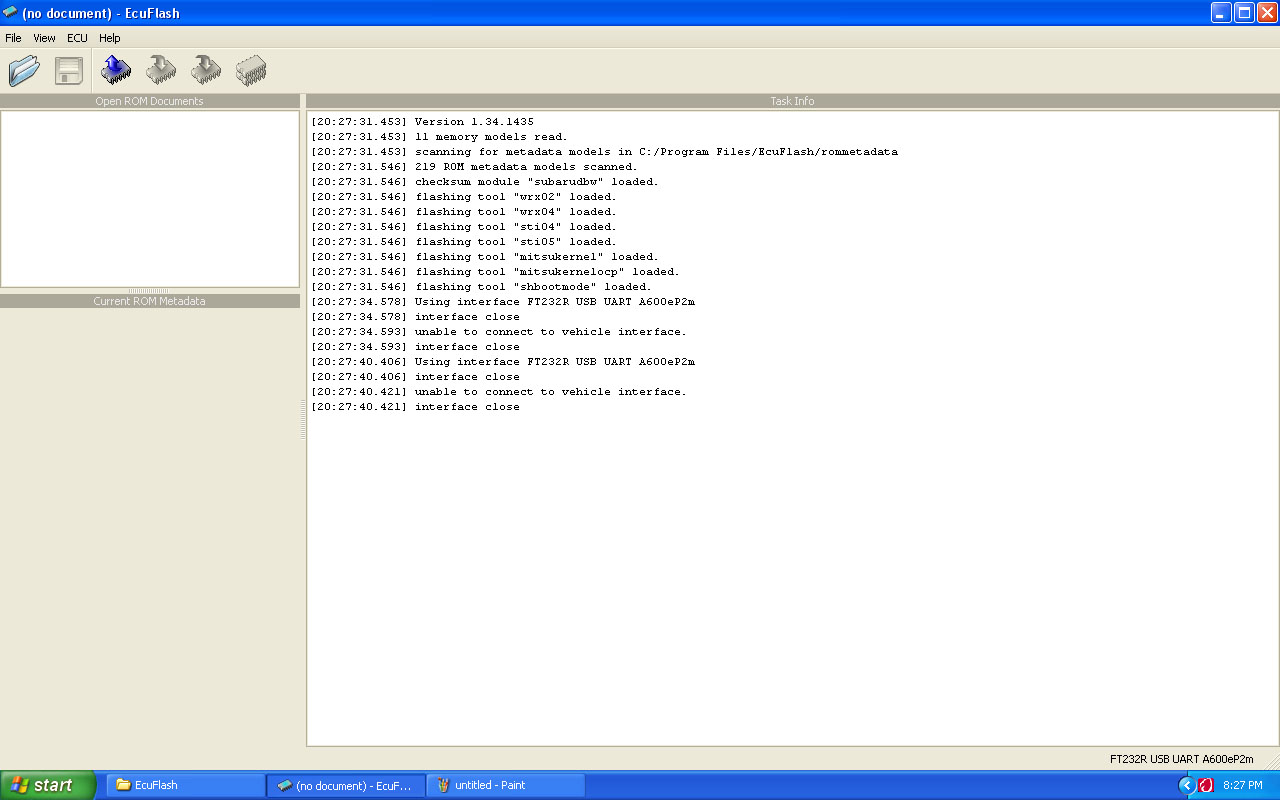This screenshot has width=1280, height=800.
Task: Click 'Using interface' line at 20:27:40.406
Action: (x=503, y=362)
